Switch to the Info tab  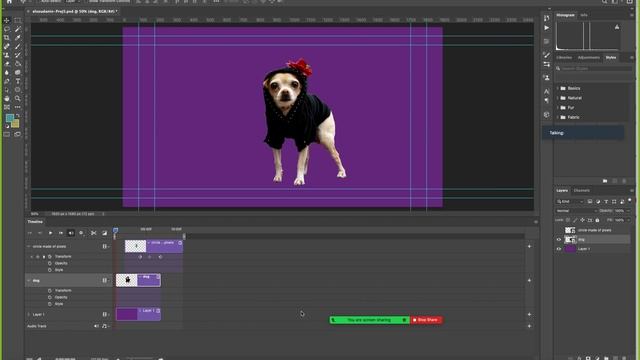pyautogui.click(x=584, y=15)
